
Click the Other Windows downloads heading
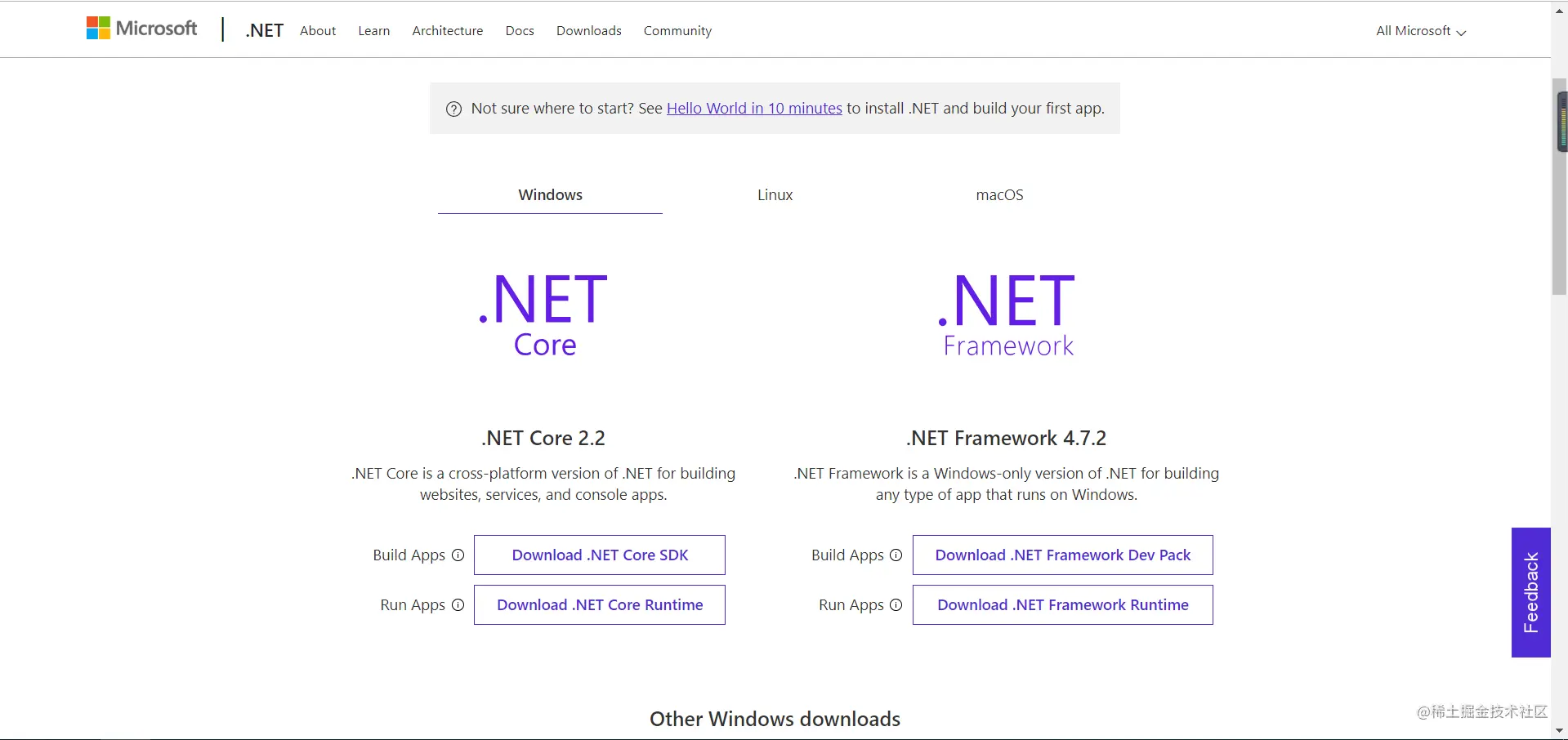point(775,719)
